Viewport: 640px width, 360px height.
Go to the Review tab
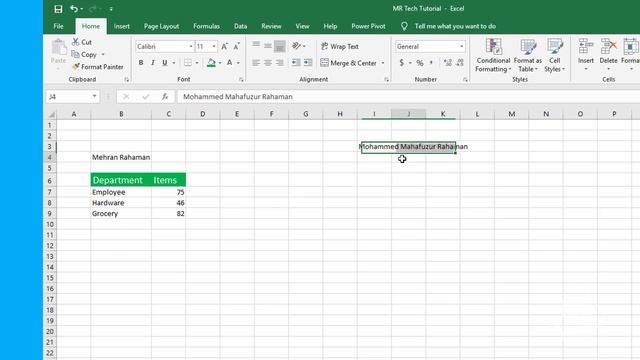pos(271,26)
